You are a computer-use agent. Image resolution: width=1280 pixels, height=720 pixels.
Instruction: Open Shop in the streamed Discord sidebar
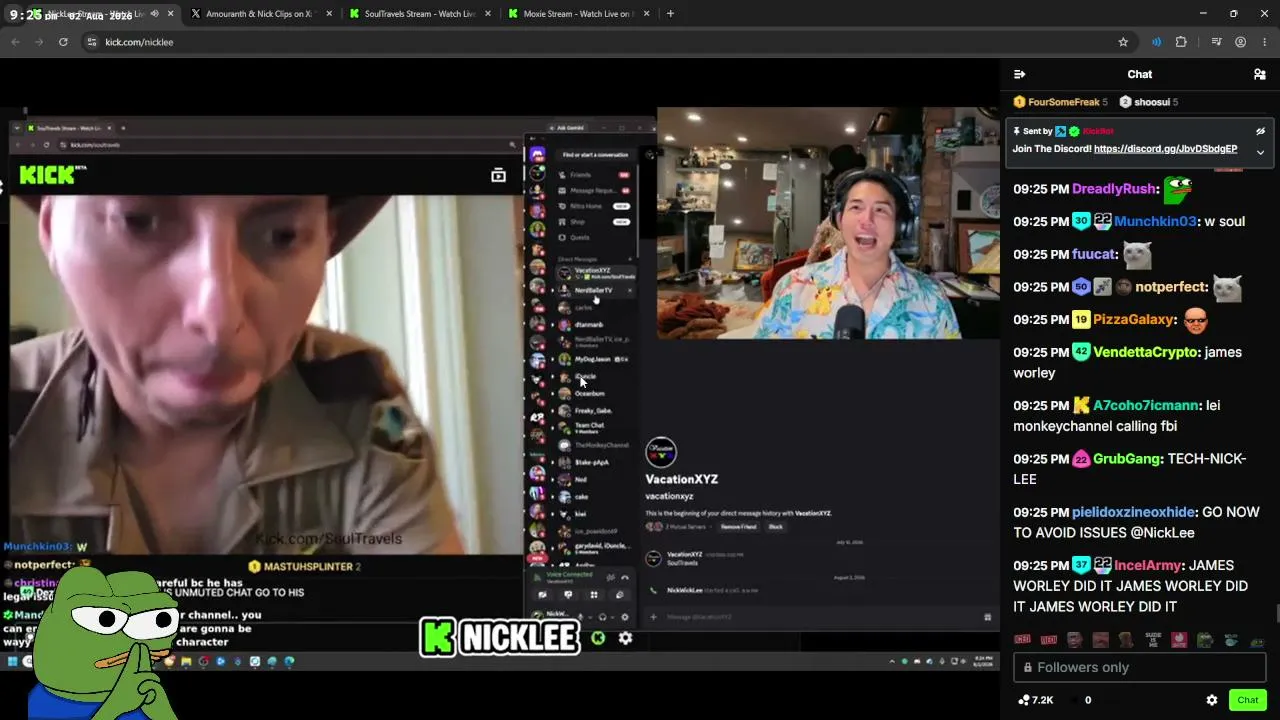[595, 222]
